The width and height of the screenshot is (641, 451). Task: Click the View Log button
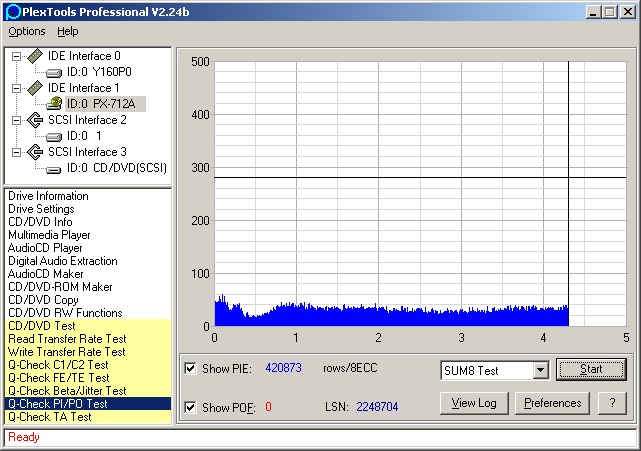click(474, 403)
